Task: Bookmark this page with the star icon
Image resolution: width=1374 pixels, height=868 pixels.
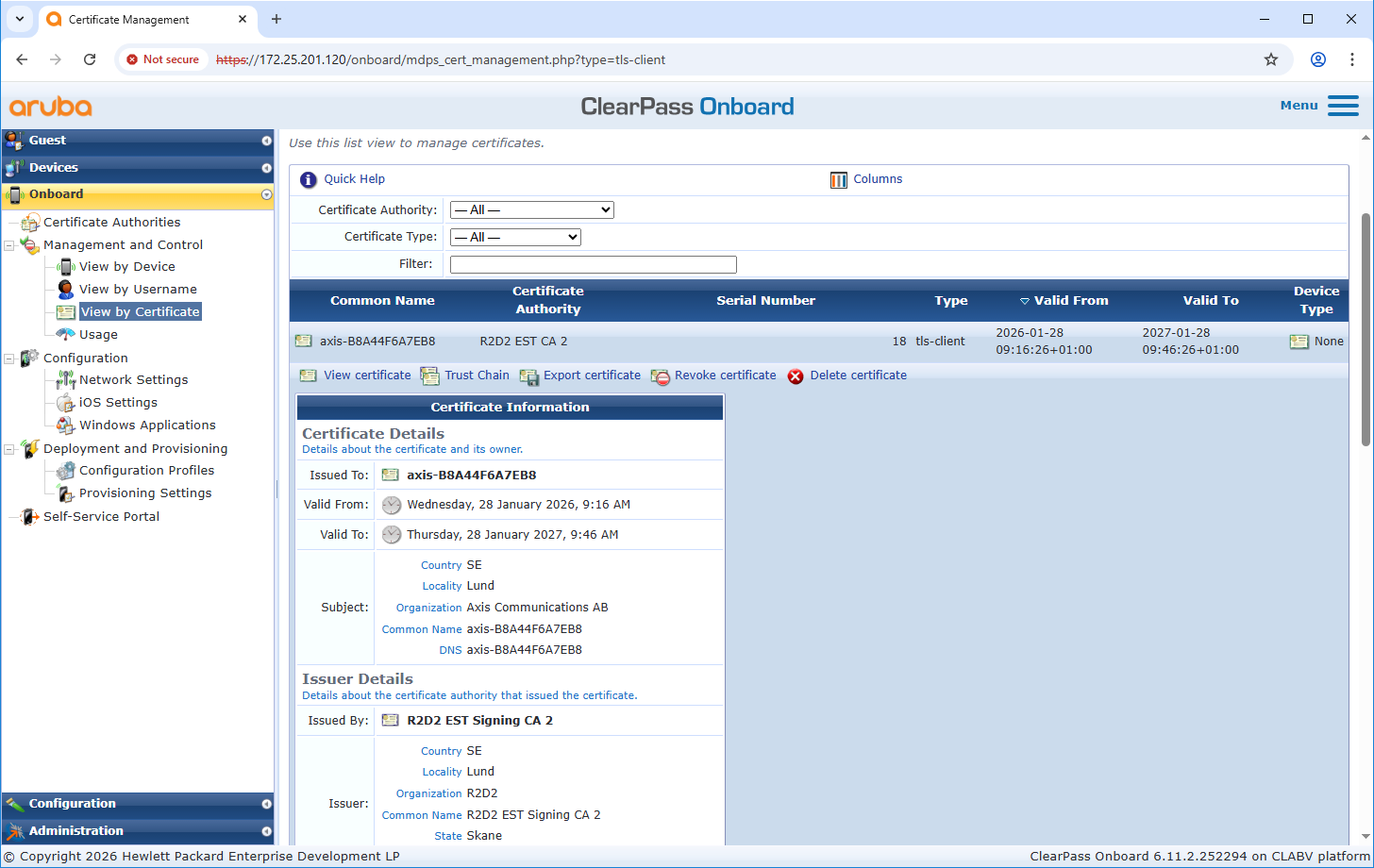Action: 1270,59
